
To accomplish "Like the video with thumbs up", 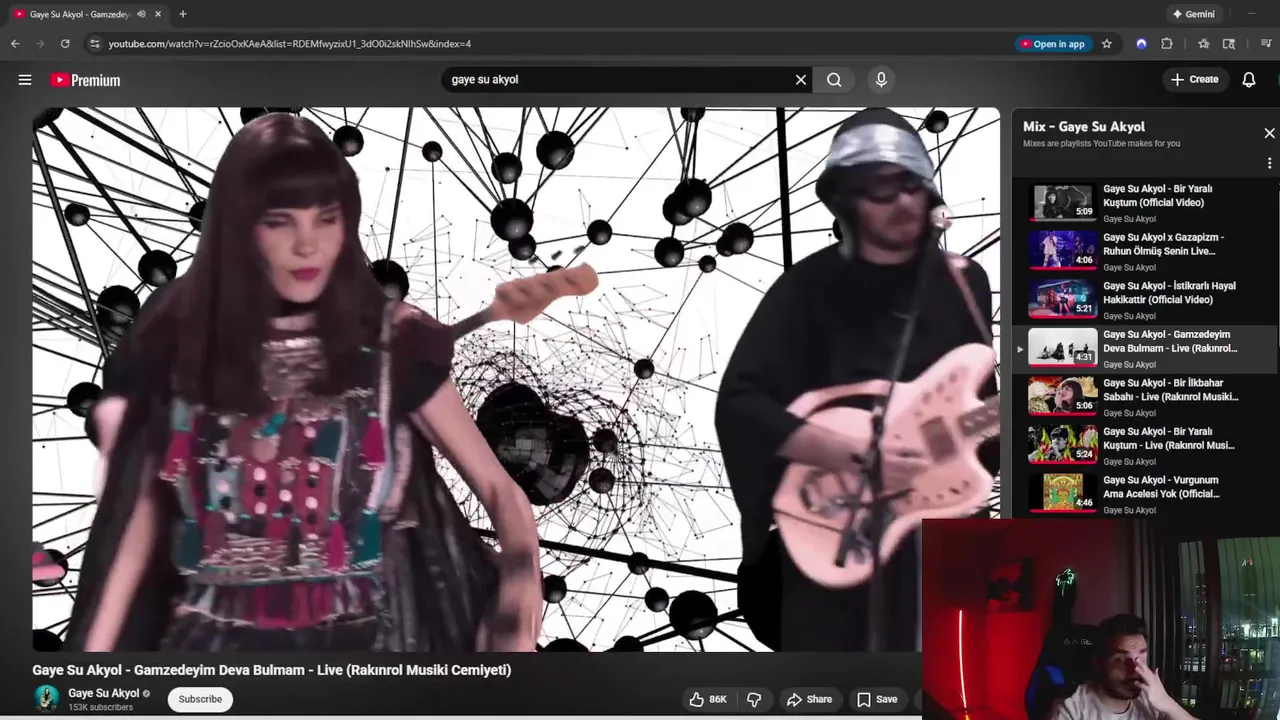I will point(708,699).
